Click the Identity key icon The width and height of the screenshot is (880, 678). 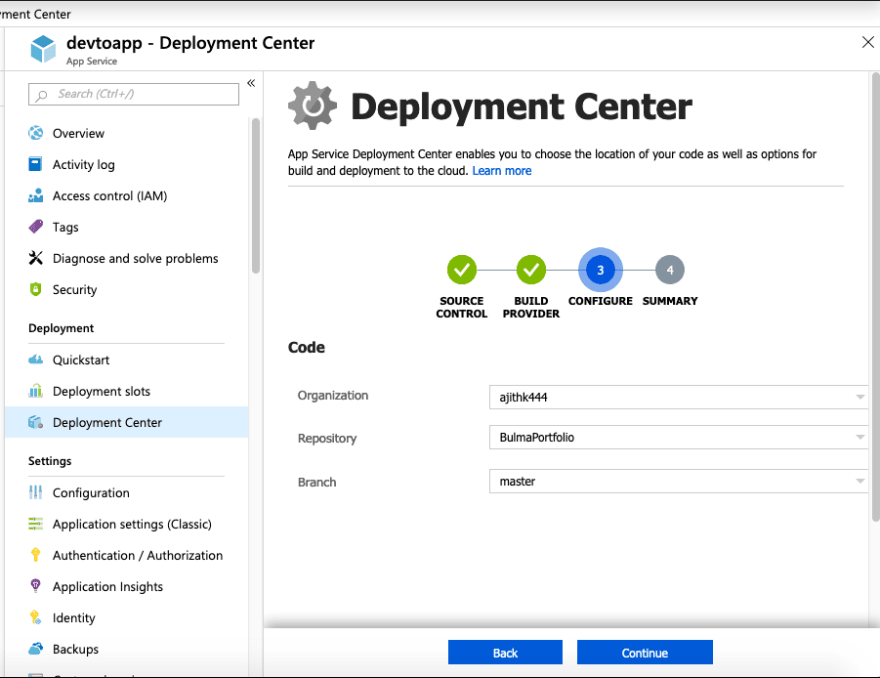[x=35, y=617]
